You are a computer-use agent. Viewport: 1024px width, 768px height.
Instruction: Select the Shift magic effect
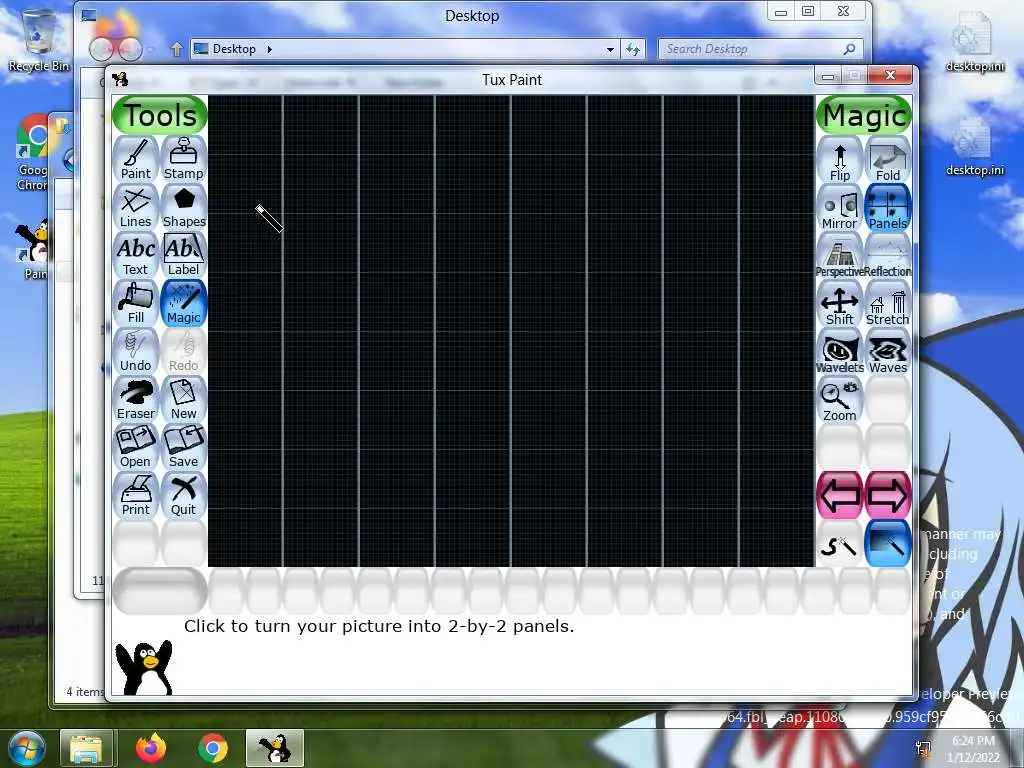840,305
